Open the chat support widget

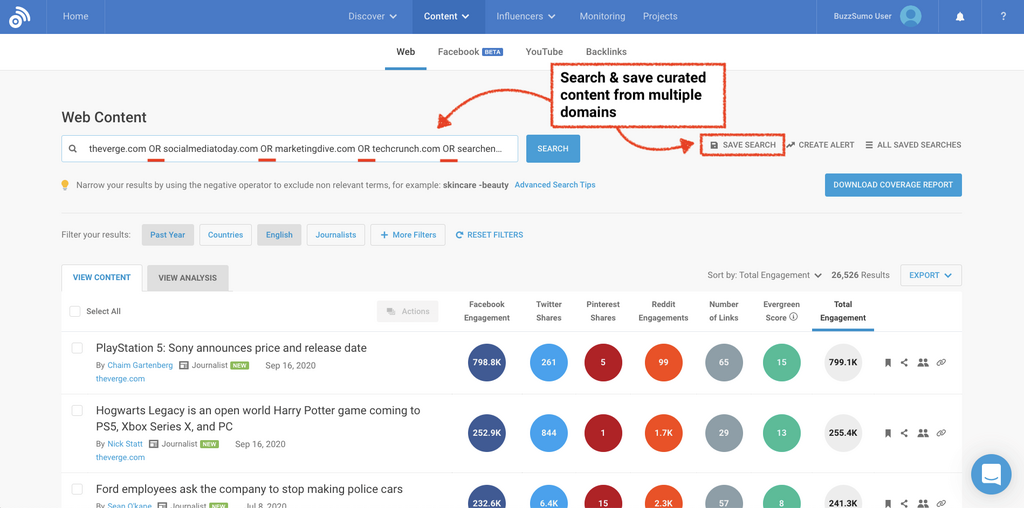991,474
